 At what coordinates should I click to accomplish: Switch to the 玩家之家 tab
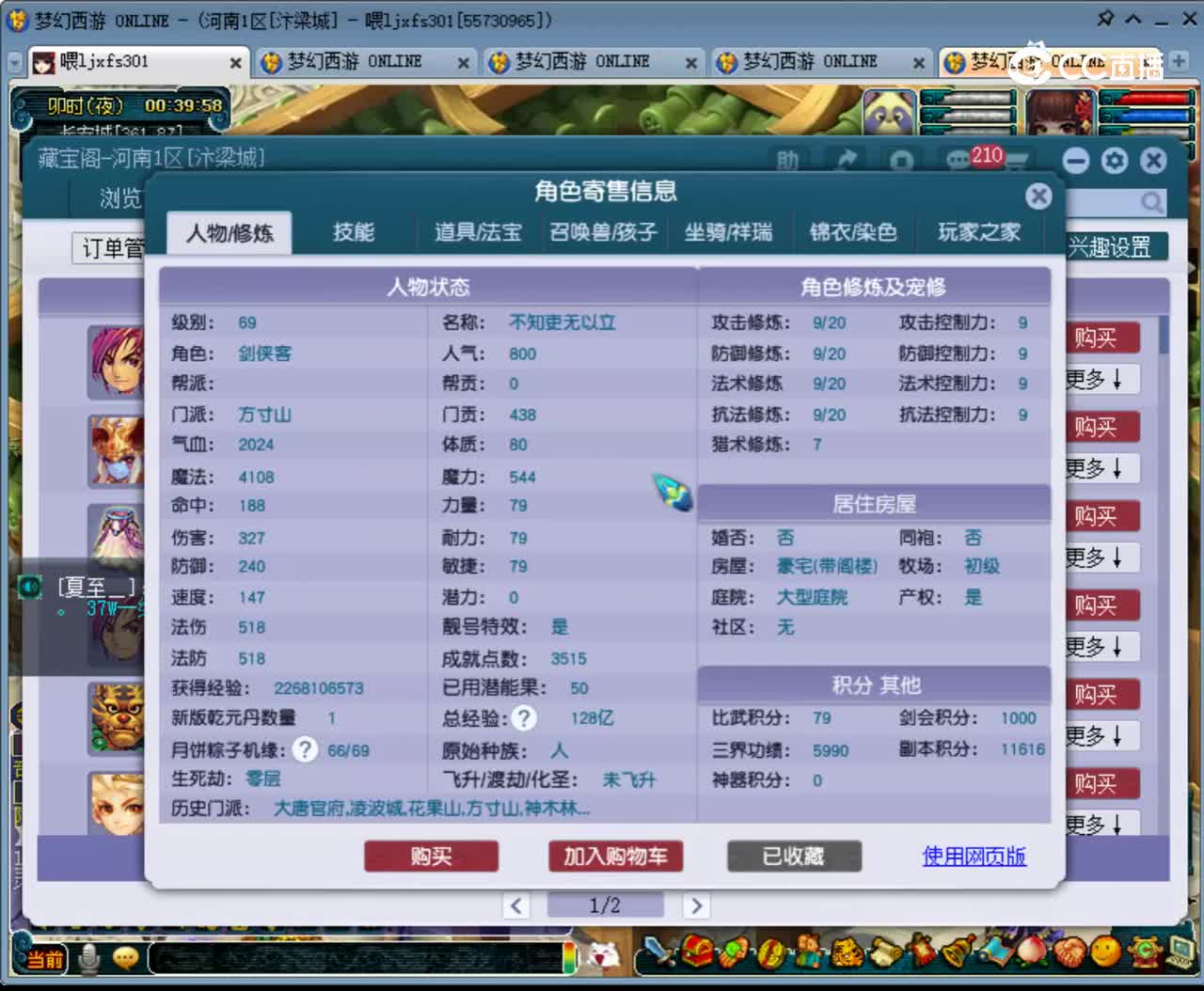pyautogui.click(x=979, y=232)
